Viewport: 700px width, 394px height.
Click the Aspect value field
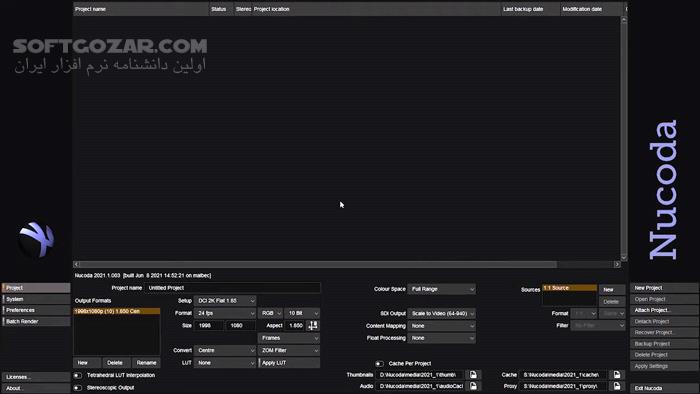click(295, 326)
